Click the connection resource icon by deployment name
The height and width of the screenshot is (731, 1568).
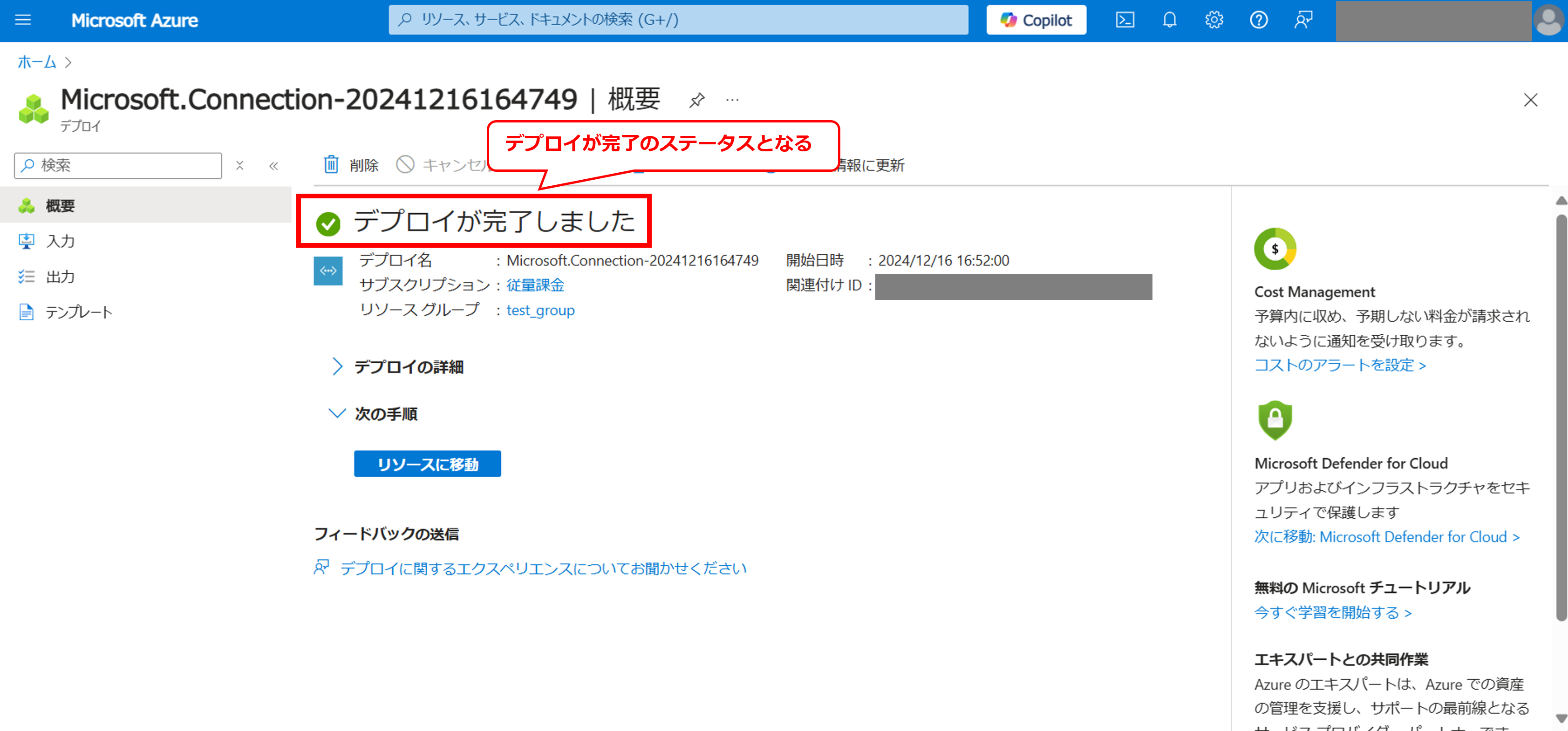click(327, 271)
